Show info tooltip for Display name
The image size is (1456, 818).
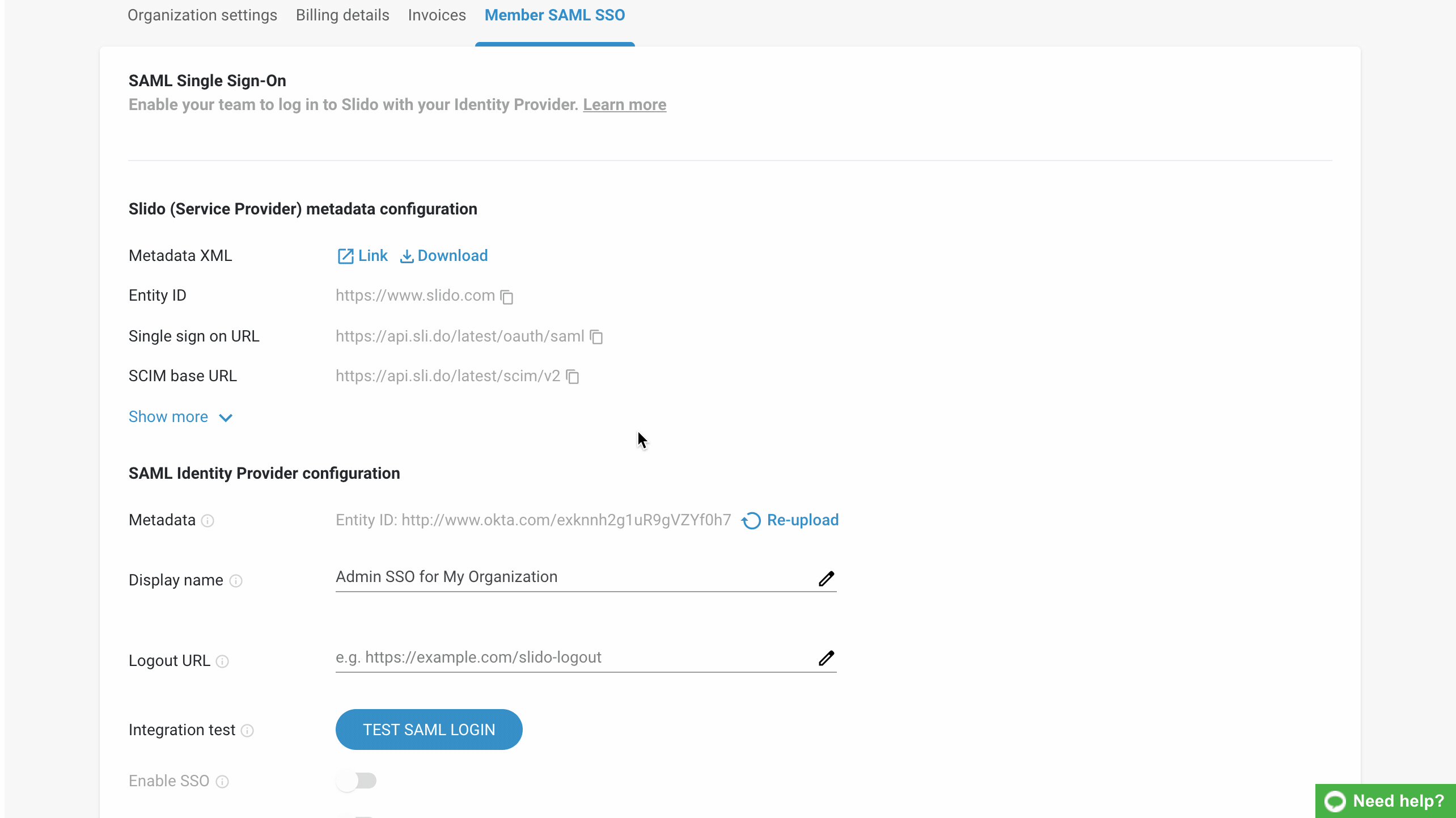click(236, 581)
